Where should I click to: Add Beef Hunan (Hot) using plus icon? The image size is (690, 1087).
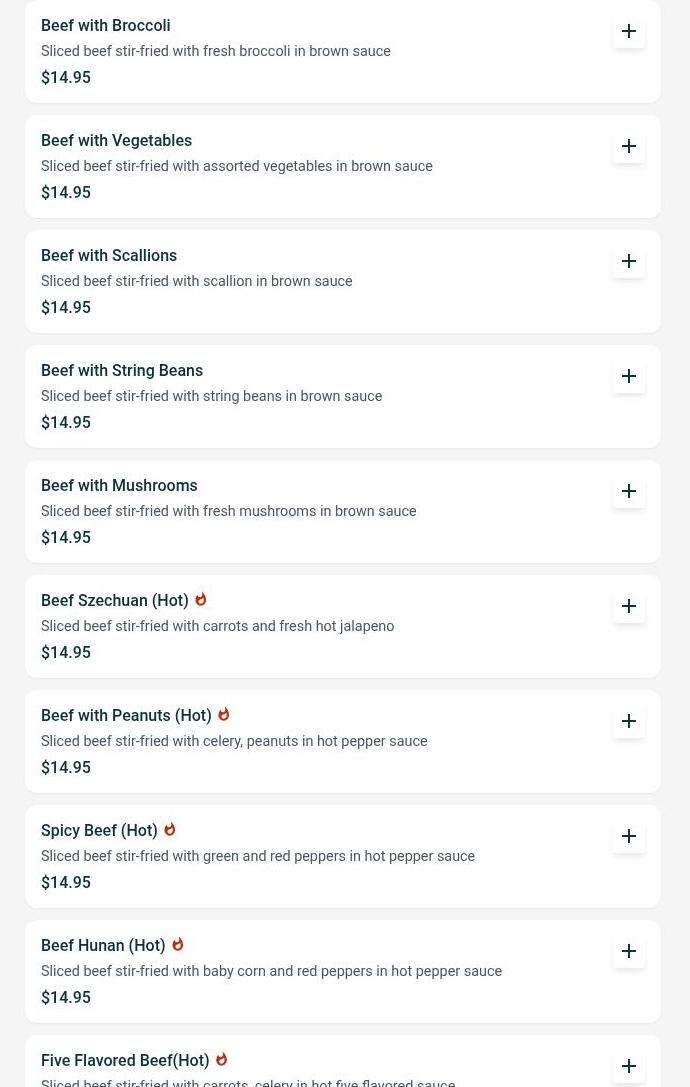[x=628, y=952]
